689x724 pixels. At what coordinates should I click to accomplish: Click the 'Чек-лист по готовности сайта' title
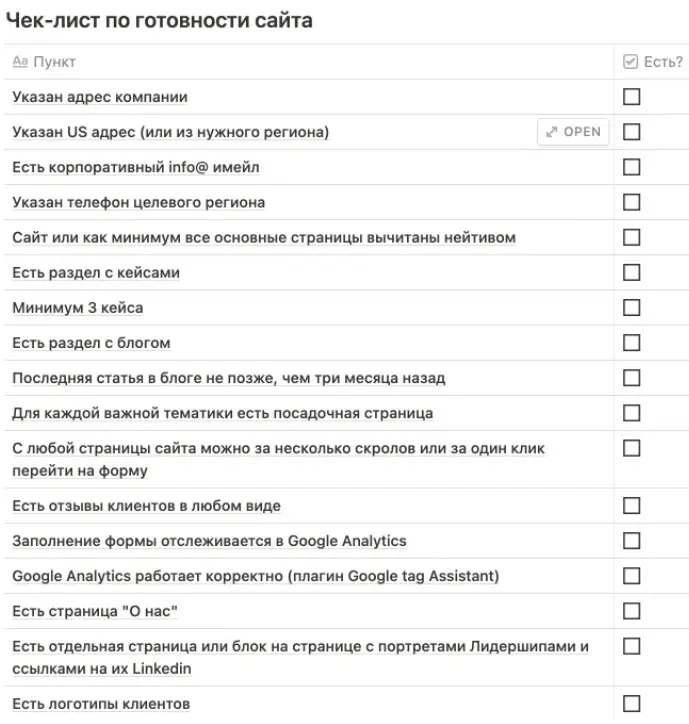pos(159,21)
